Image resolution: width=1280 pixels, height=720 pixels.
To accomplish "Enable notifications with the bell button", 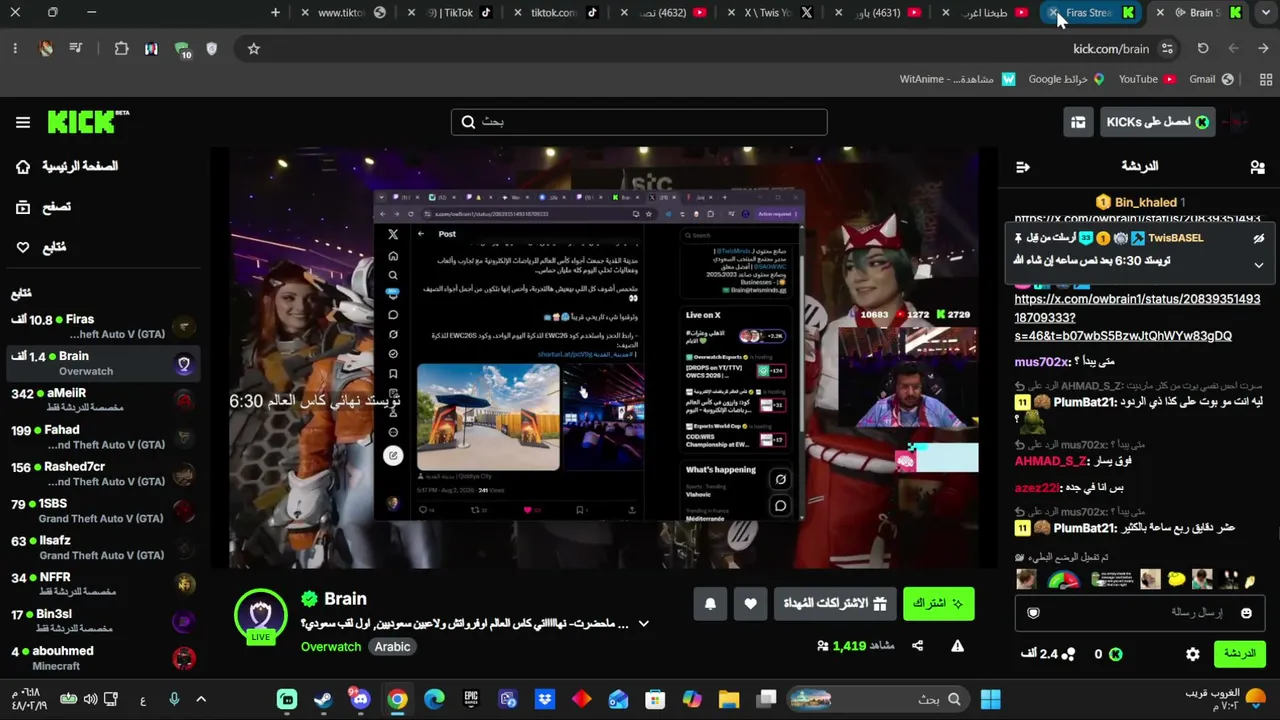I will 710,604.
